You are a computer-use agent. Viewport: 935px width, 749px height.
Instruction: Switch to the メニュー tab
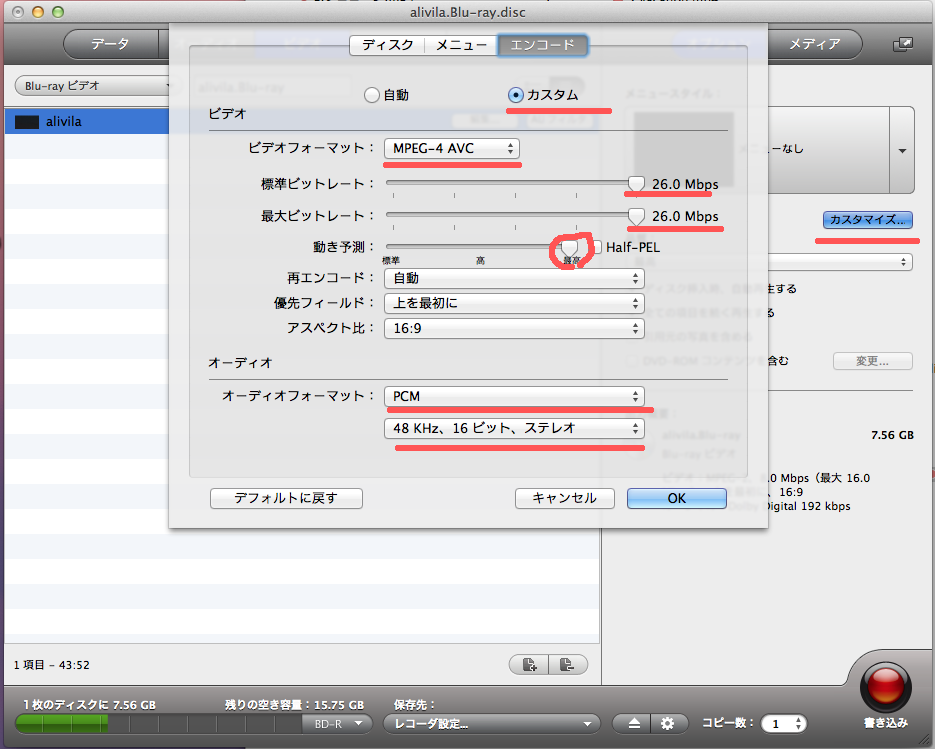click(x=461, y=45)
